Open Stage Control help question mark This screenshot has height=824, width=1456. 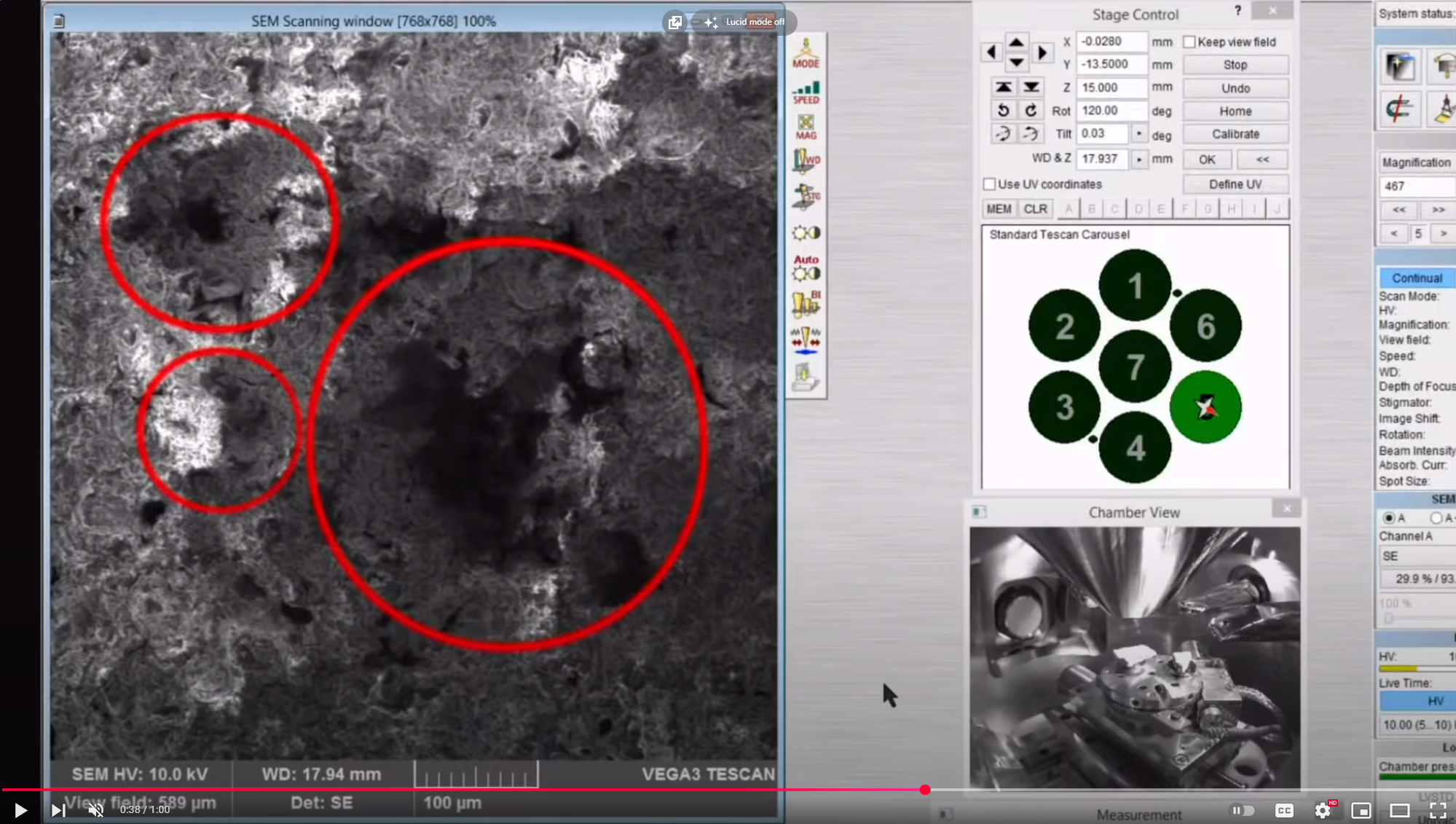[x=1237, y=11]
